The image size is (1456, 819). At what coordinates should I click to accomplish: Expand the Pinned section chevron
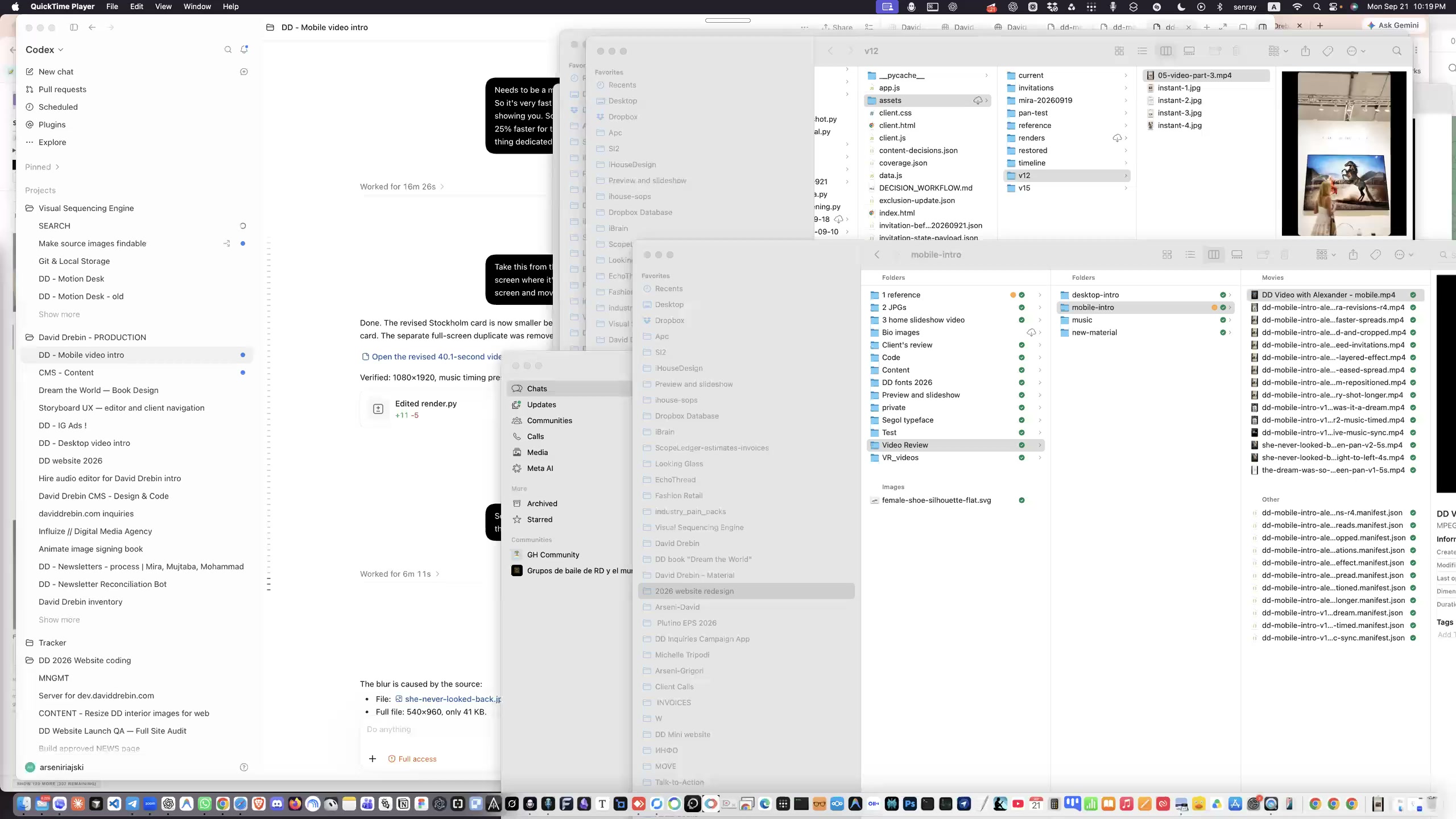(57, 167)
